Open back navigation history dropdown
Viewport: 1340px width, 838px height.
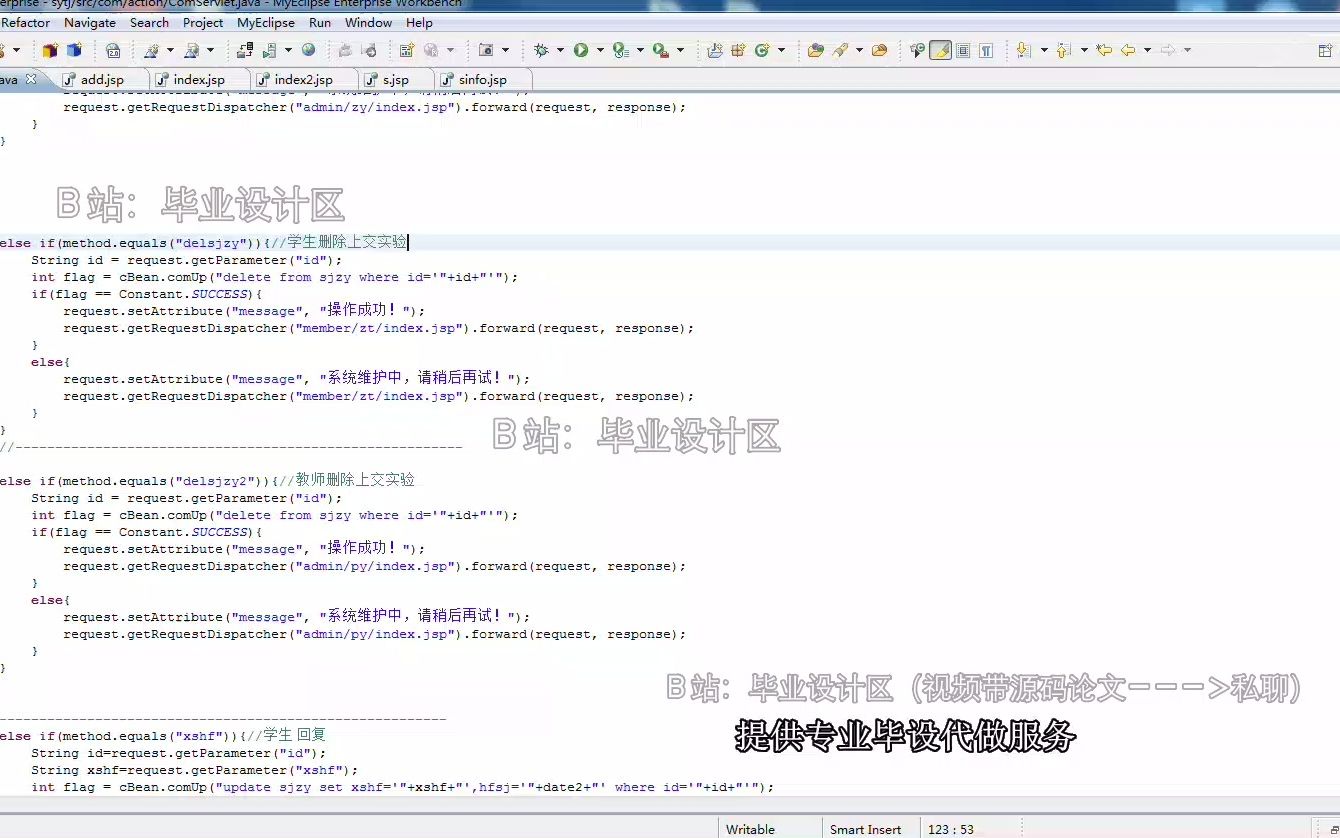(1147, 50)
